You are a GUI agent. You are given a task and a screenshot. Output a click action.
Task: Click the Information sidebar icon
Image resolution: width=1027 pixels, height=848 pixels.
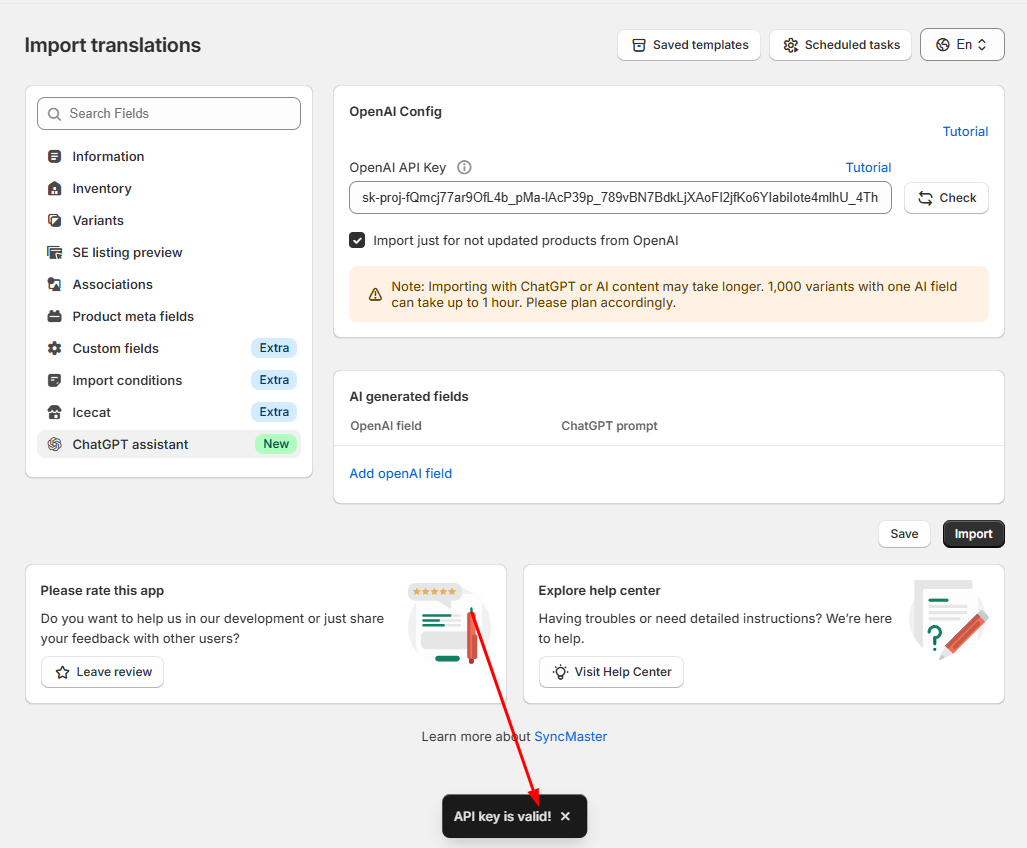pyautogui.click(x=54, y=157)
